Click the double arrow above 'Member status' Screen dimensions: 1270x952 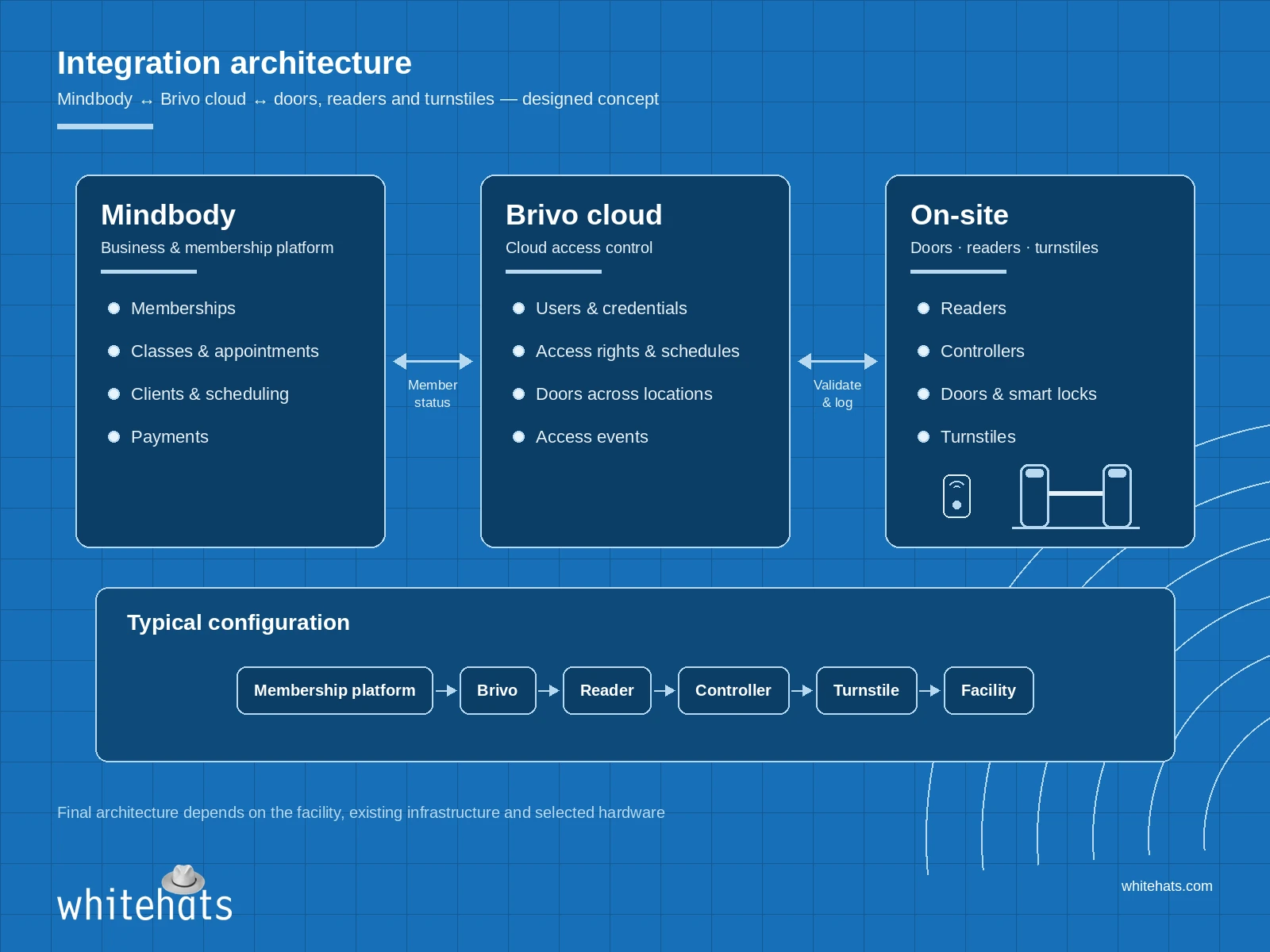[x=433, y=362]
